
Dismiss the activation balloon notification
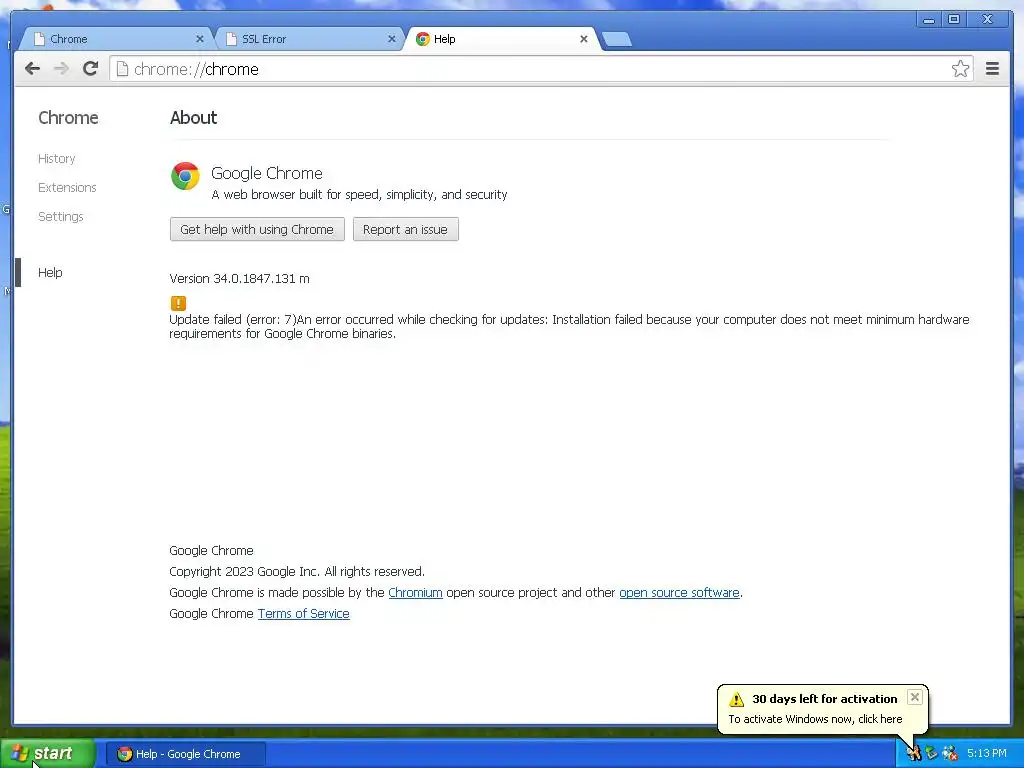tap(915, 697)
